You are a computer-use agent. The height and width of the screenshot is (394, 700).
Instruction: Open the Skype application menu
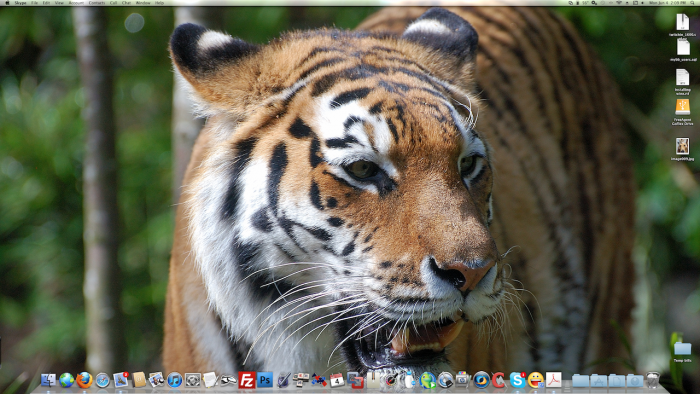click(x=21, y=3)
